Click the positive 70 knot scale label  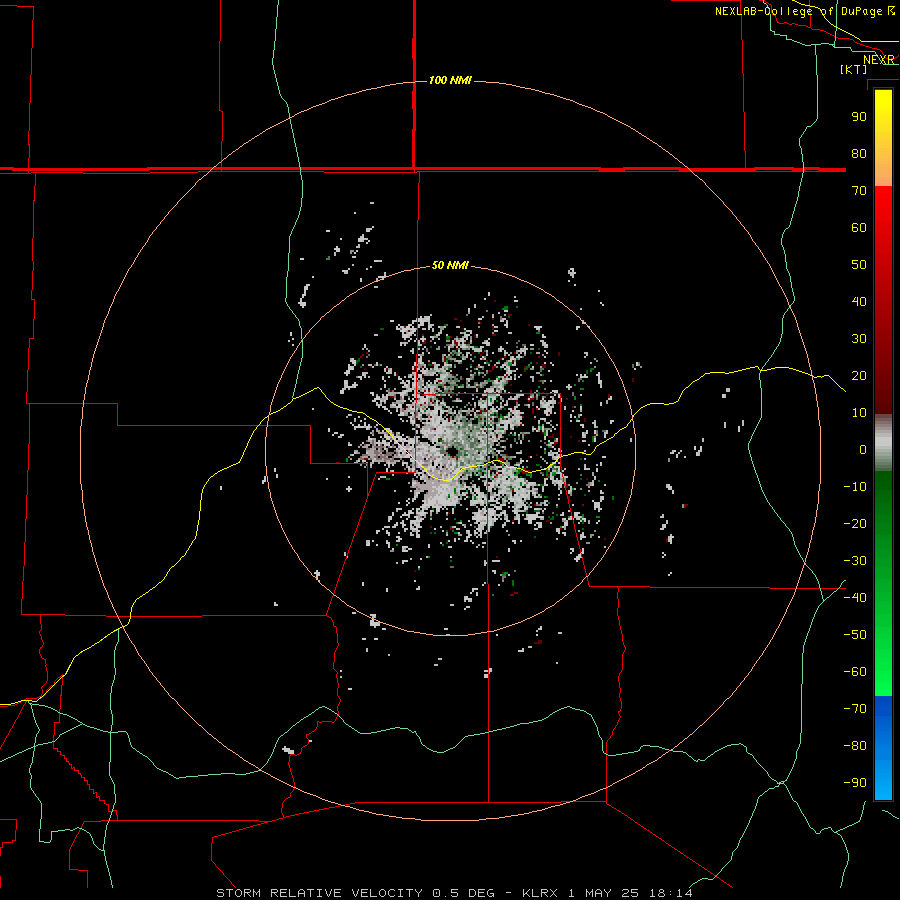pos(859,191)
